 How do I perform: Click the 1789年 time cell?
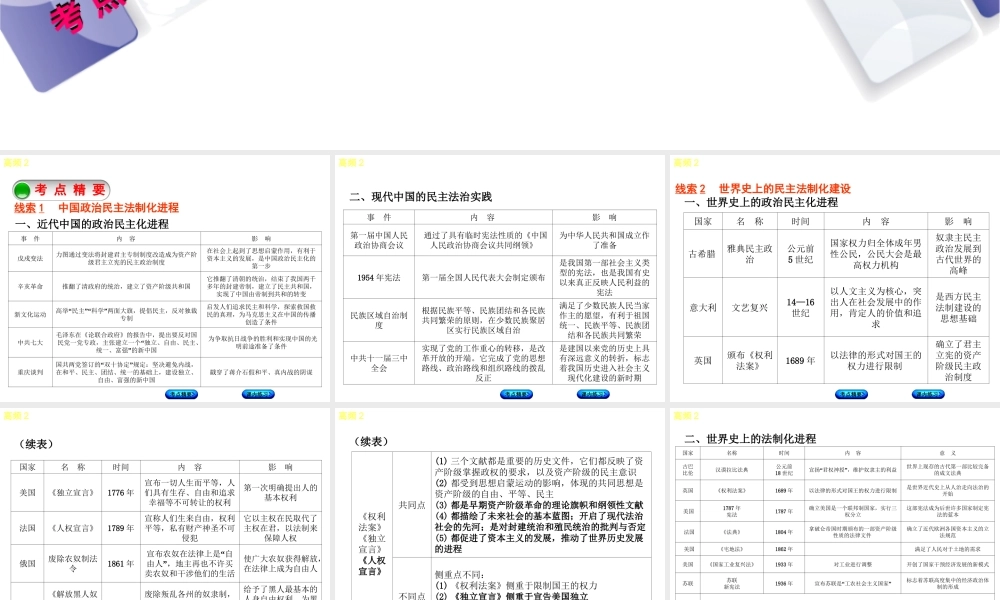(121, 528)
